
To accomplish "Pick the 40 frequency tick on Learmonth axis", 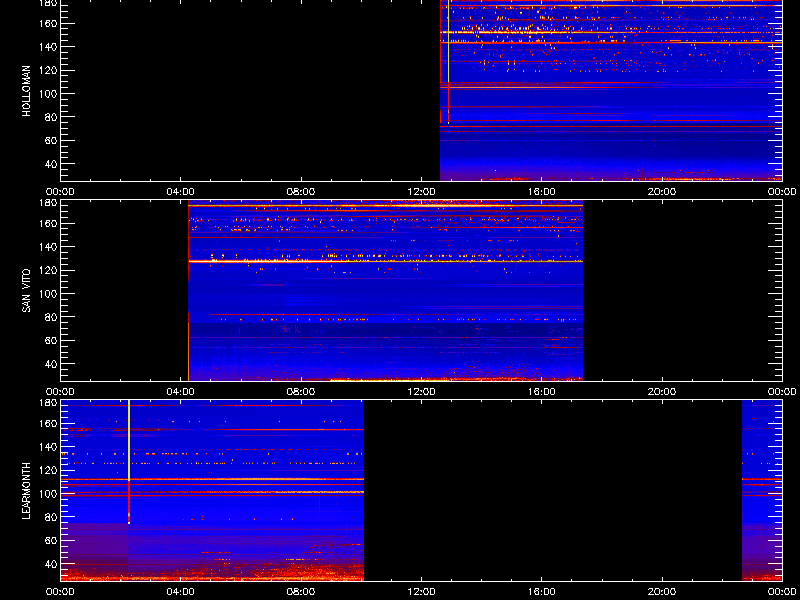I will tap(52, 564).
